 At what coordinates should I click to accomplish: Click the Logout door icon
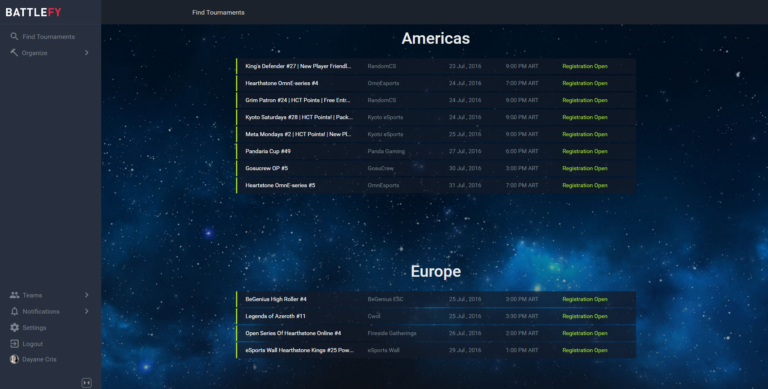tap(14, 343)
